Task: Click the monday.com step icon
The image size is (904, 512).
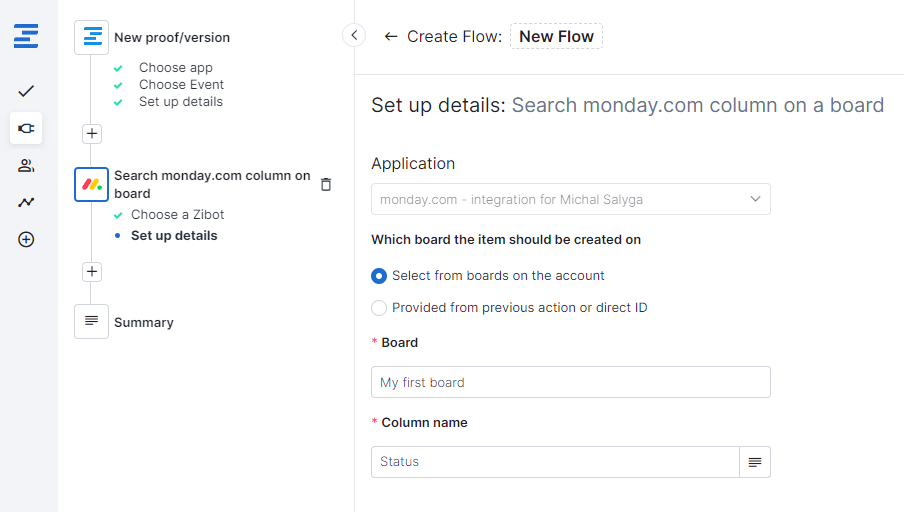Action: point(91,184)
